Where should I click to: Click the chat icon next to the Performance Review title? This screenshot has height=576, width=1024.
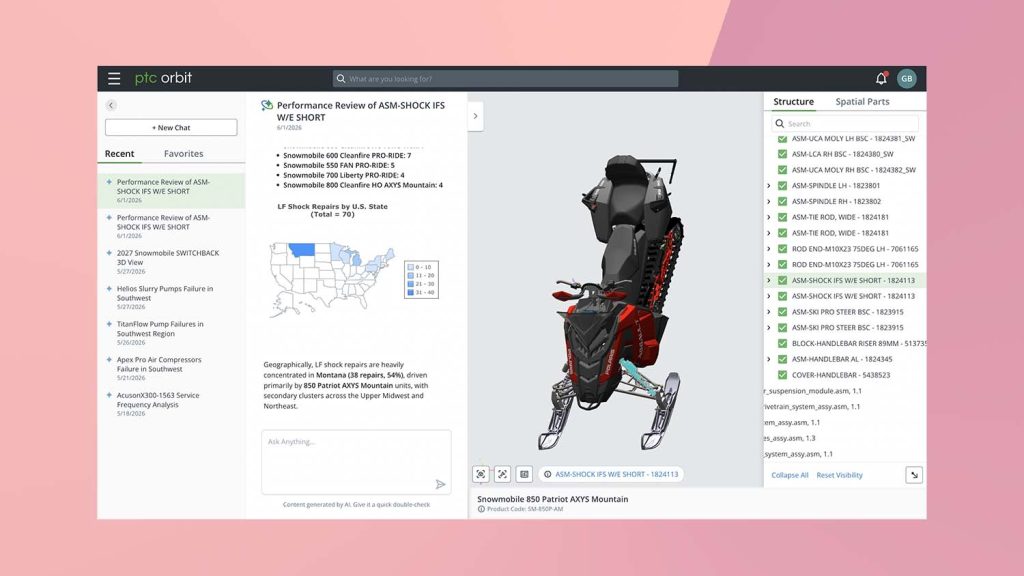266,105
